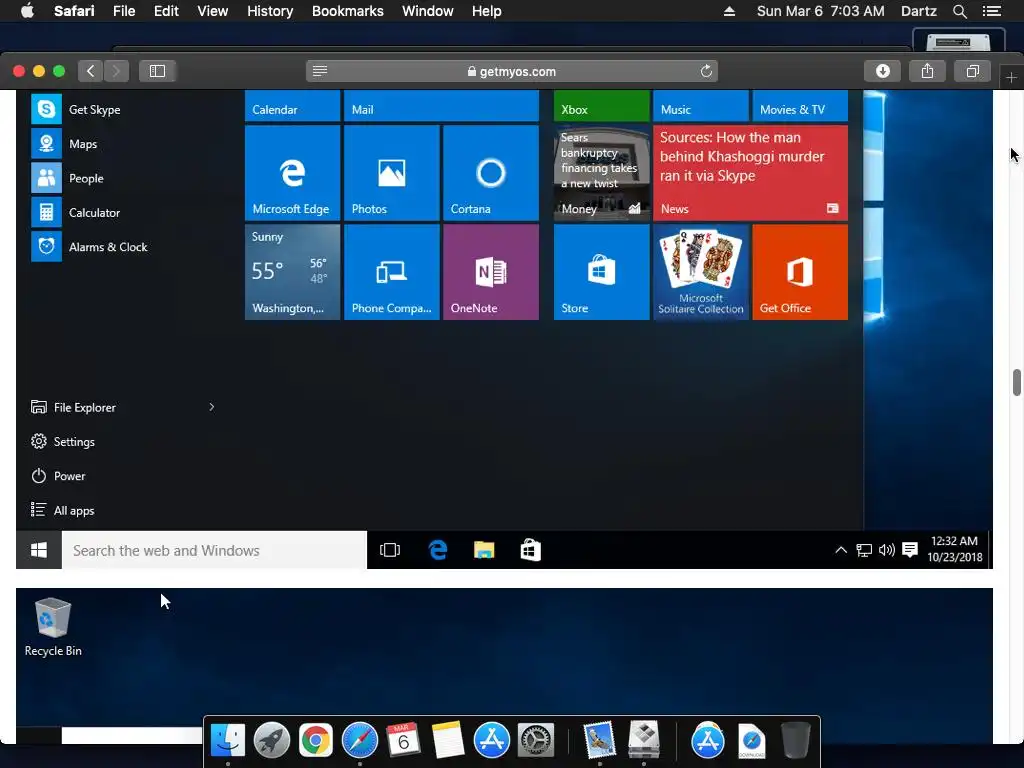The height and width of the screenshot is (768, 1024).
Task: Click the taskbar clock showing 12:32 AM
Action: (955, 549)
